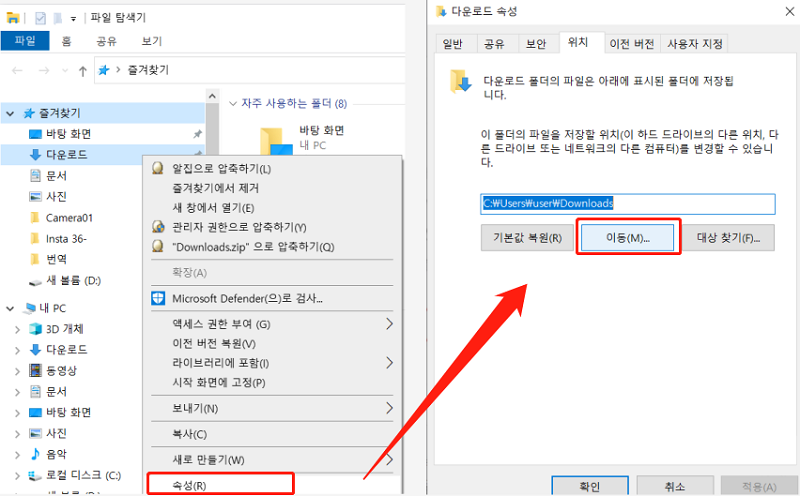Screen dimensions: 800x496
Task: Go forward with the right arrow navigation button
Action: click(x=44, y=70)
